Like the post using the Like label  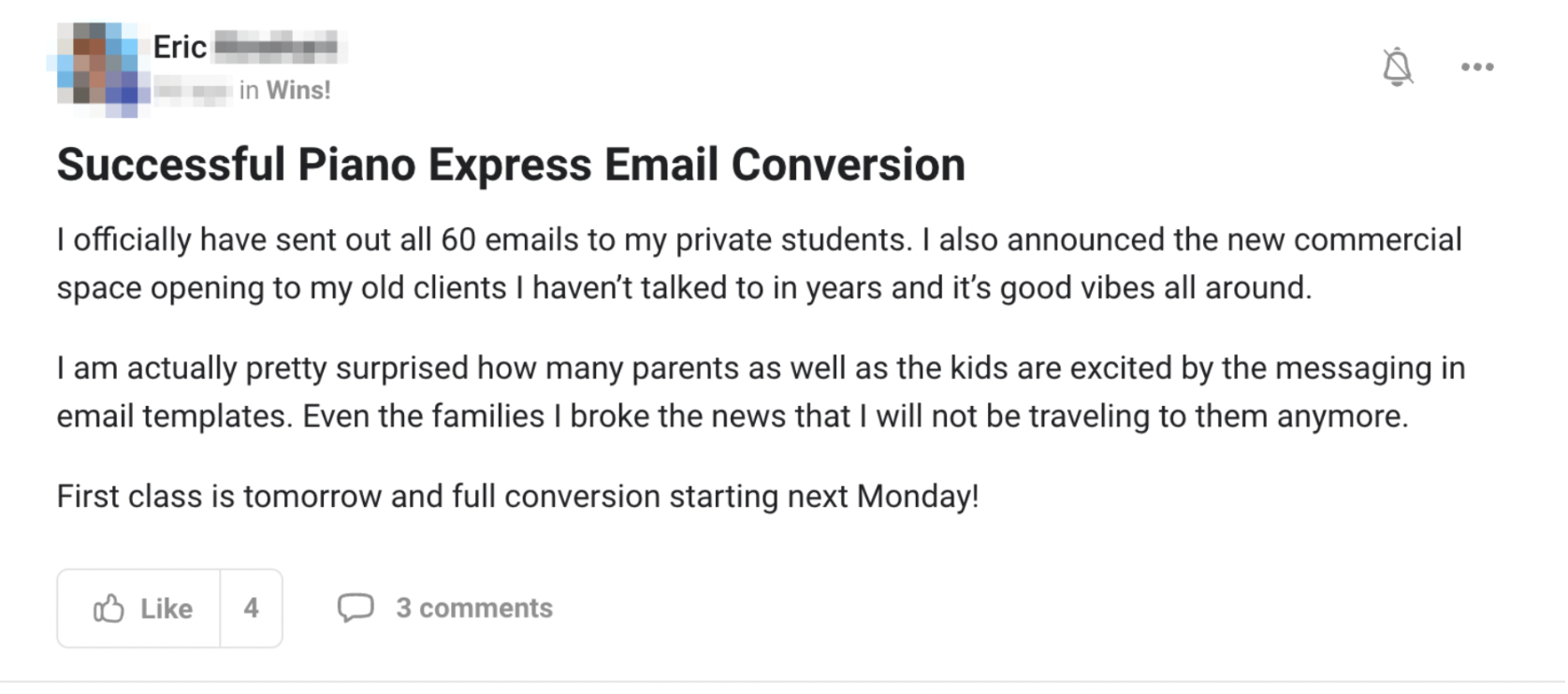[x=167, y=609]
